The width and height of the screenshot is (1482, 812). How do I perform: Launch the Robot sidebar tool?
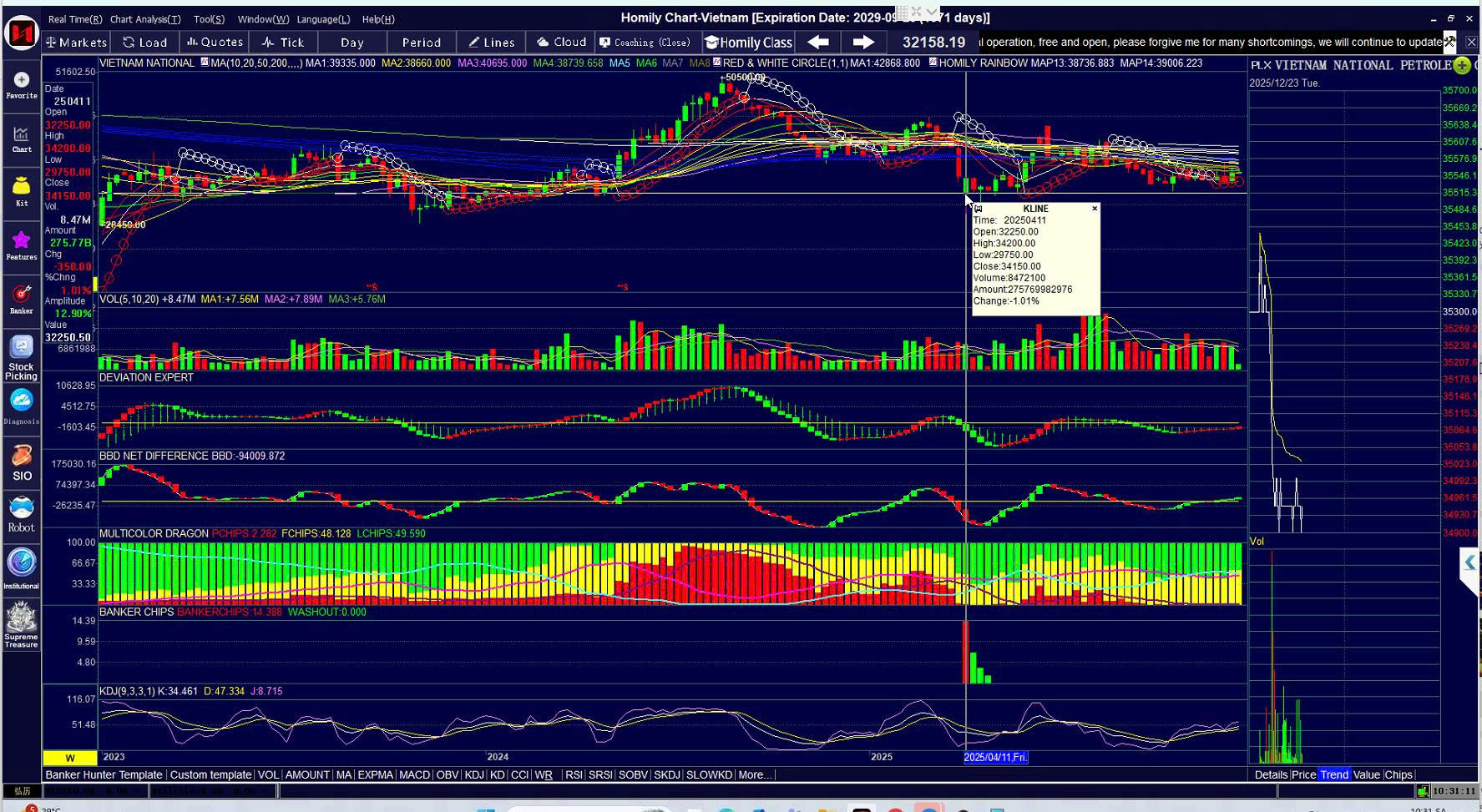pos(21,513)
